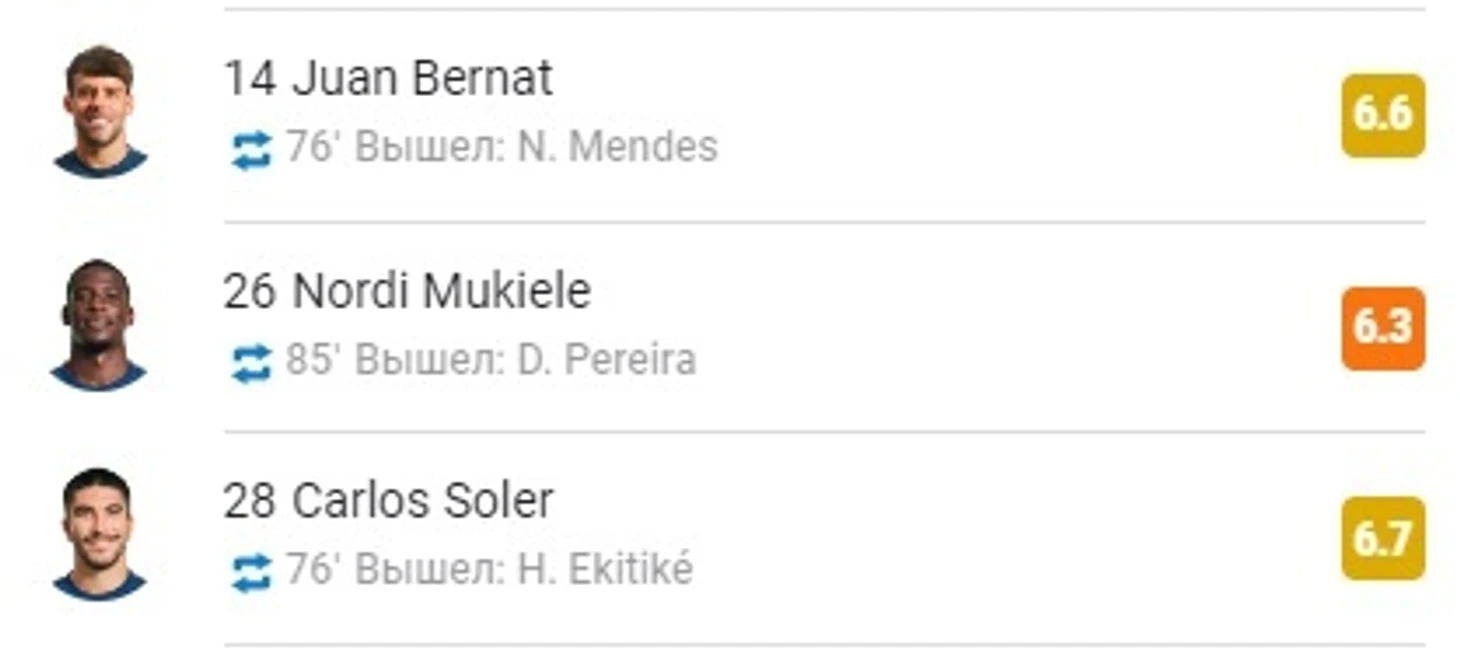Click jersey number 26
Screen dimensions: 1460x657
[250, 291]
